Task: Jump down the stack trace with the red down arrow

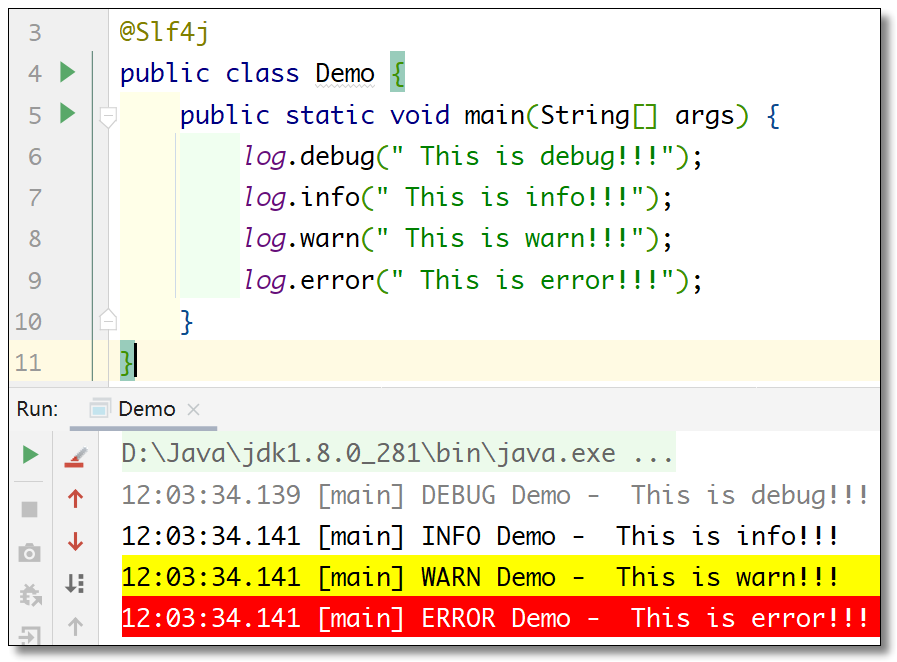Action: [75, 541]
